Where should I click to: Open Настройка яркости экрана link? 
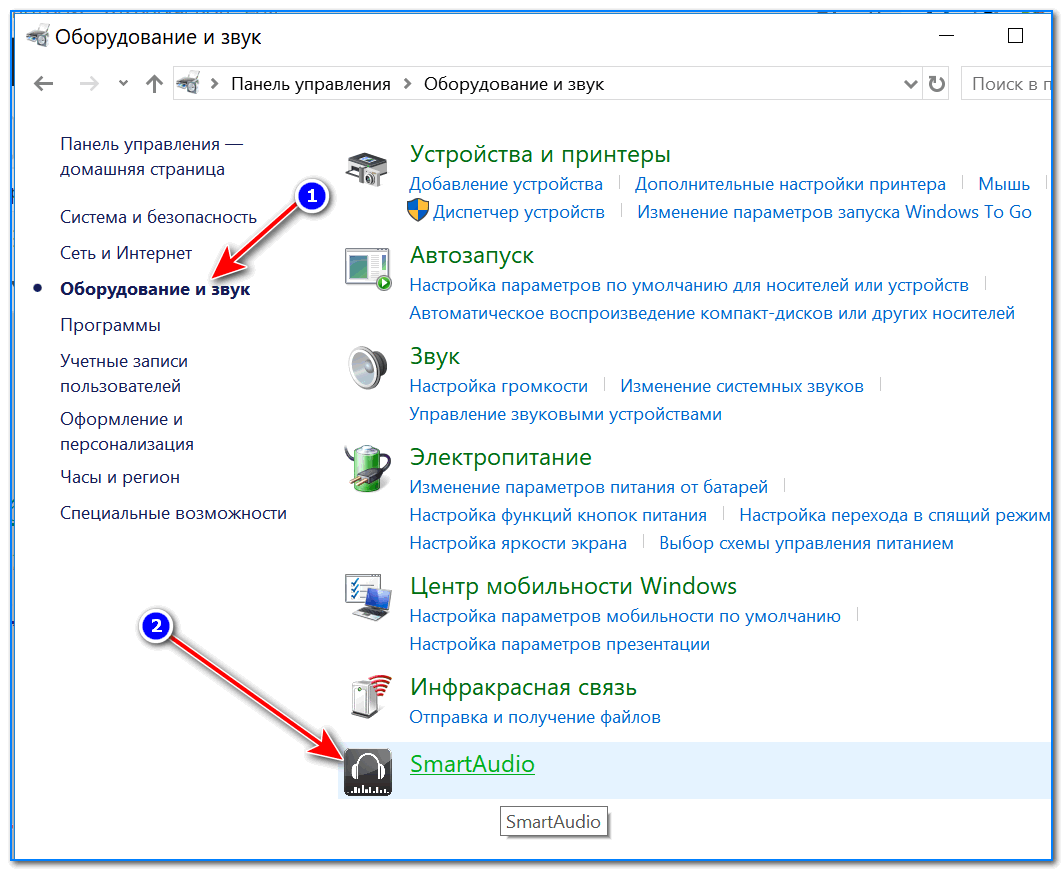tap(518, 543)
